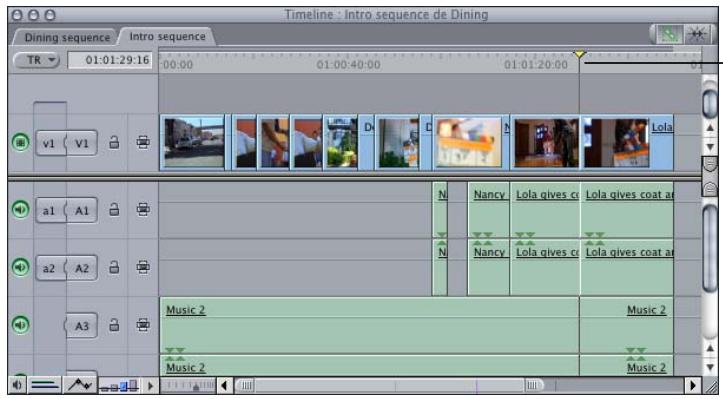
Task: Click the 01:00:40:00 ruler position
Action: pyautogui.click(x=349, y=65)
